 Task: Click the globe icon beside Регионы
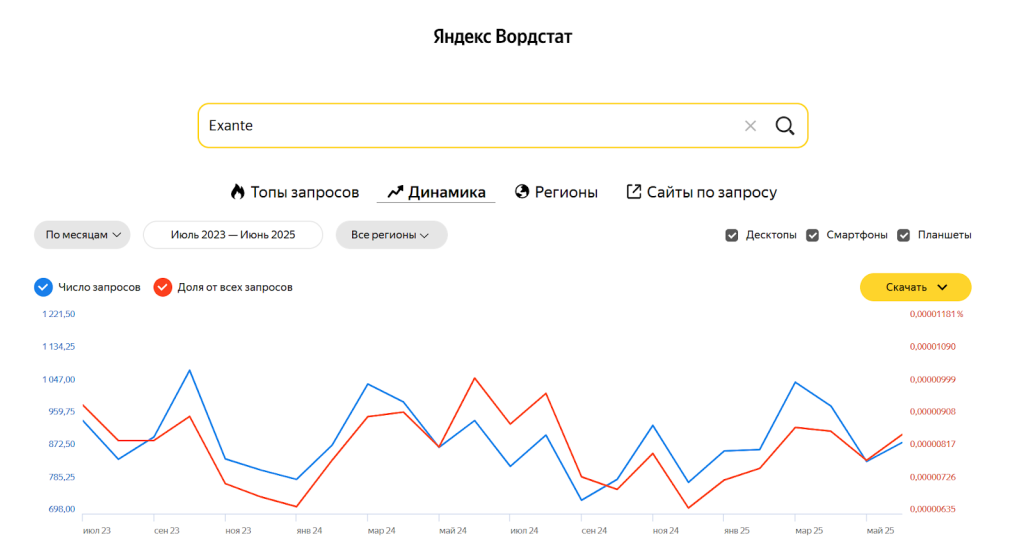click(521, 192)
